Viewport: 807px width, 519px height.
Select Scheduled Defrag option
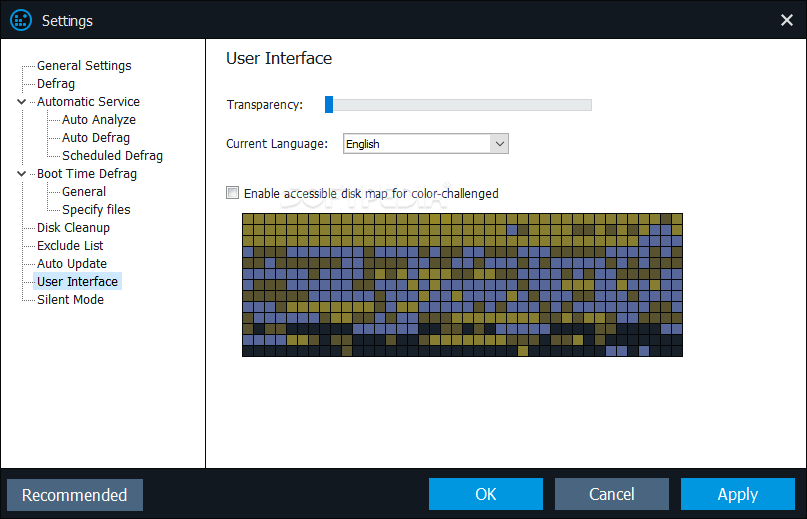click(x=112, y=155)
